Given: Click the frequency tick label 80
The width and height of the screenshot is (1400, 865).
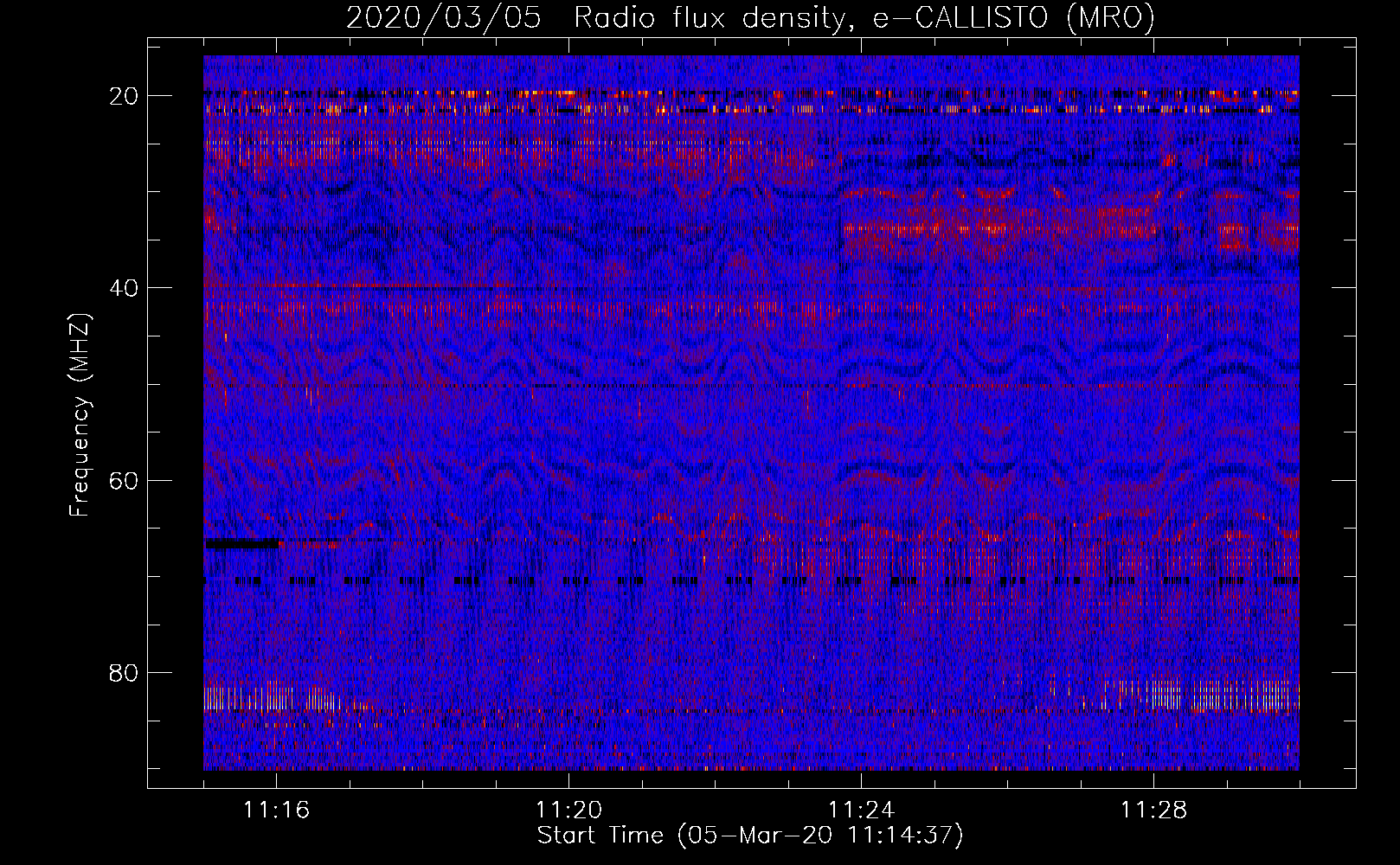Looking at the screenshot, I should 125,672.
